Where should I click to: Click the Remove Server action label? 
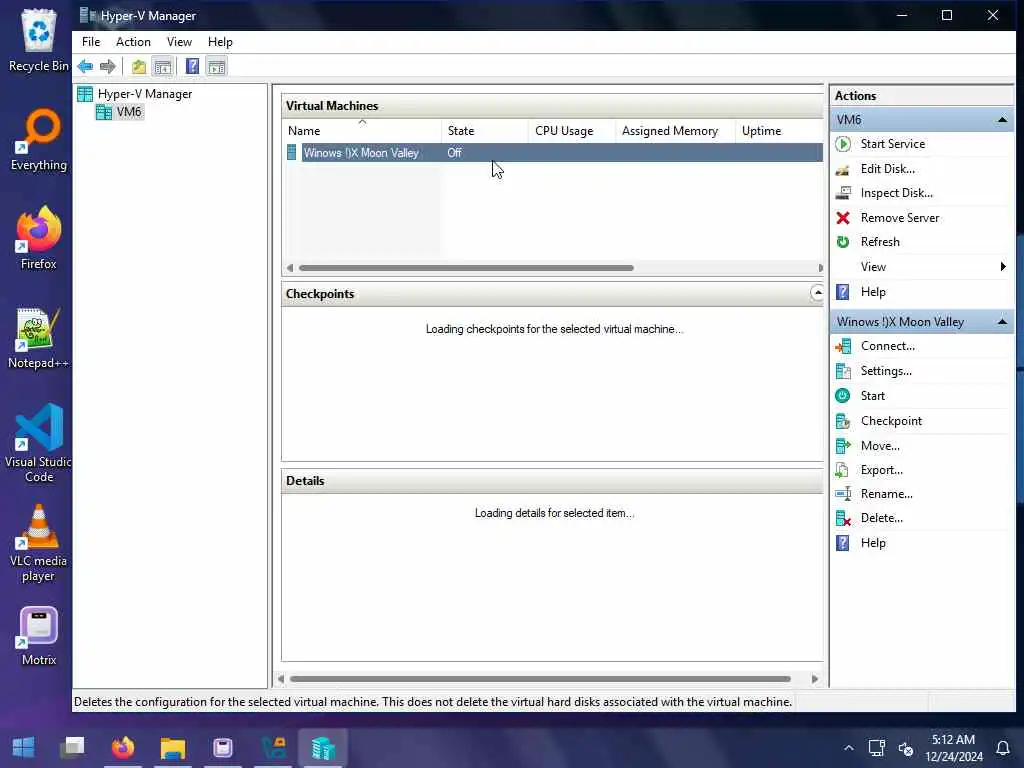[900, 218]
